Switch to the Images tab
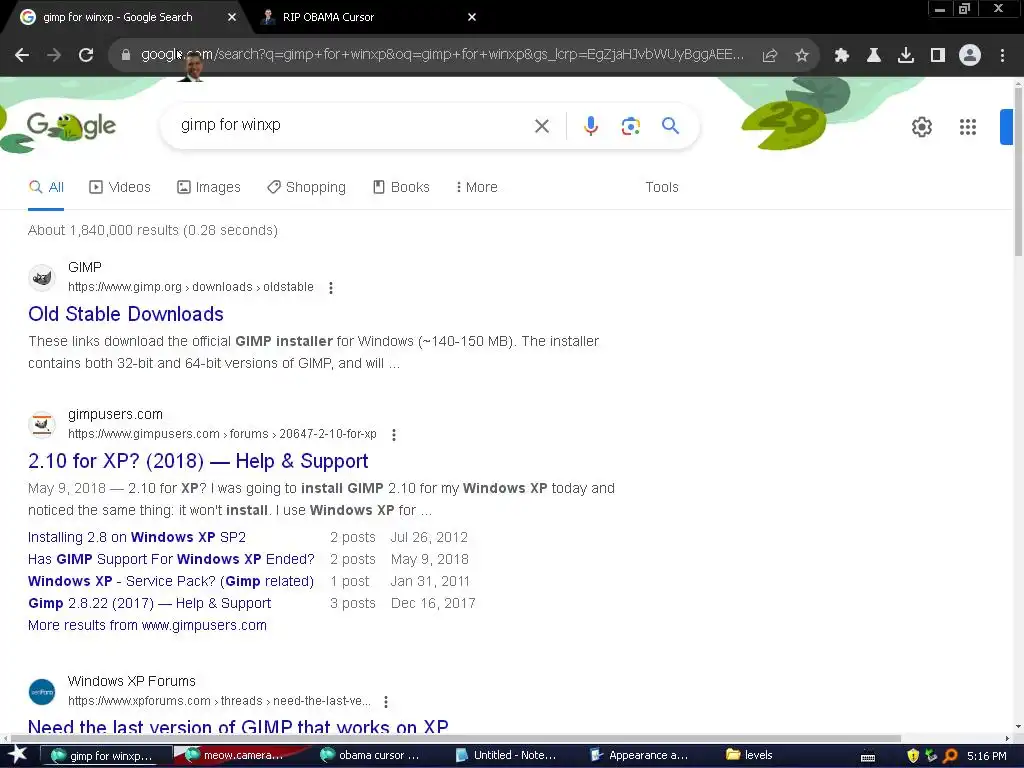The image size is (1024, 768). tap(208, 187)
